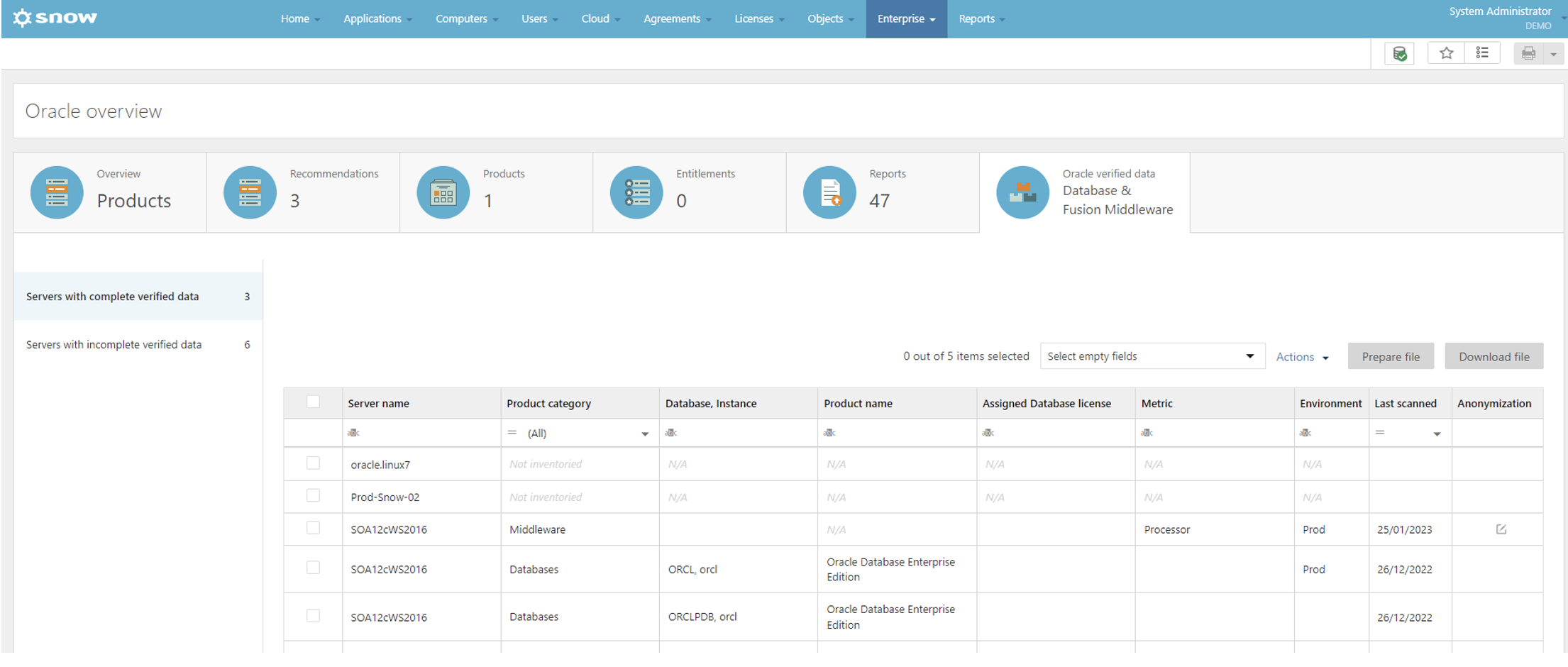Check the Prod-Snow-02 row checkbox
Viewport: 1568px width, 667px height.
click(x=313, y=496)
